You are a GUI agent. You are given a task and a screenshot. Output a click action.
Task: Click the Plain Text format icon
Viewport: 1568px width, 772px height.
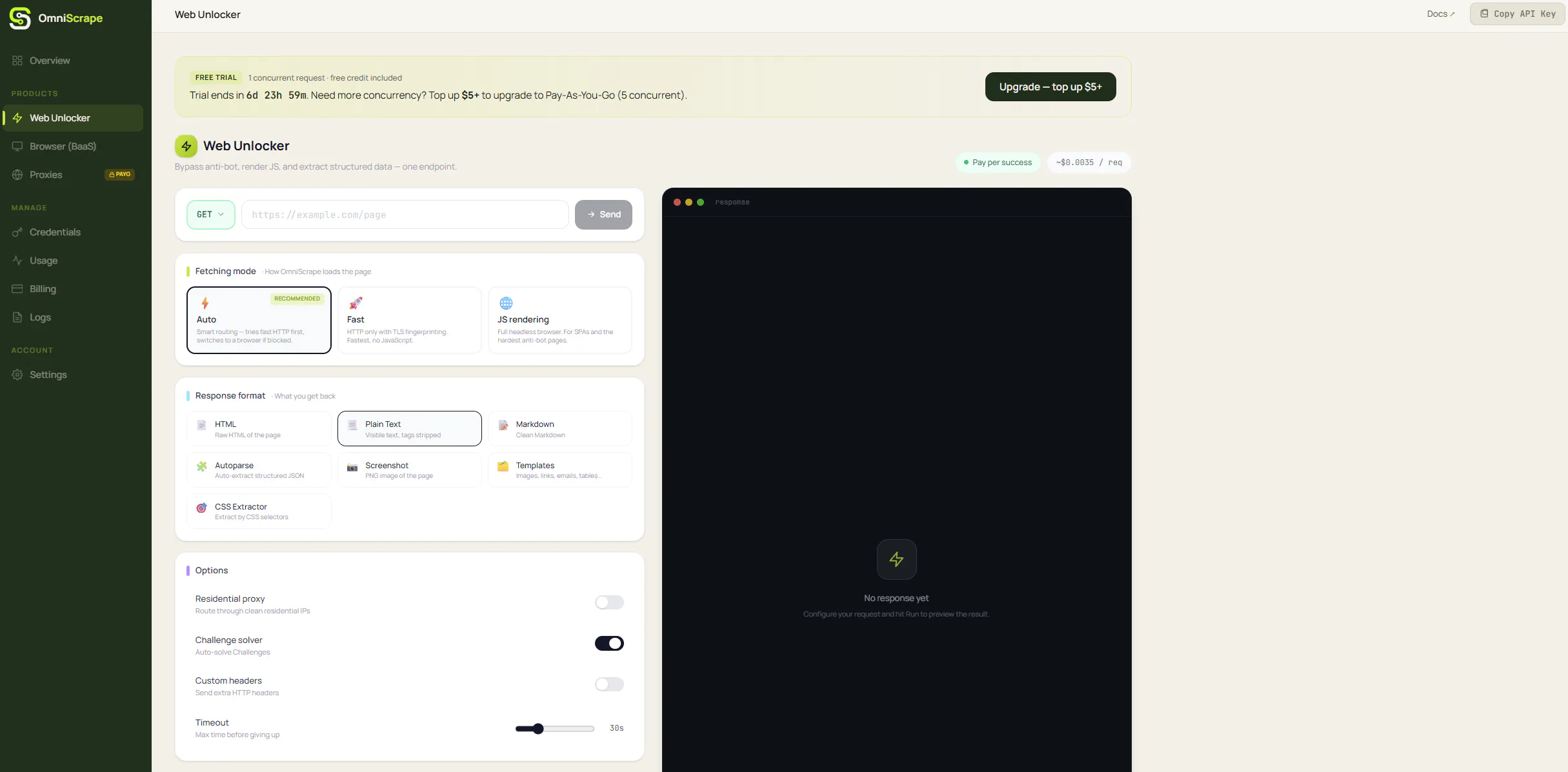coord(352,425)
